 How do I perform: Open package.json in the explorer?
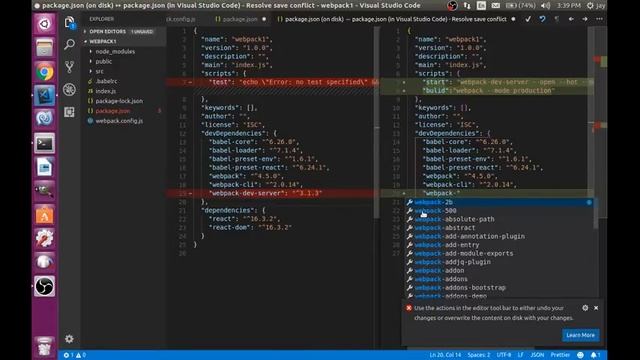[113, 111]
